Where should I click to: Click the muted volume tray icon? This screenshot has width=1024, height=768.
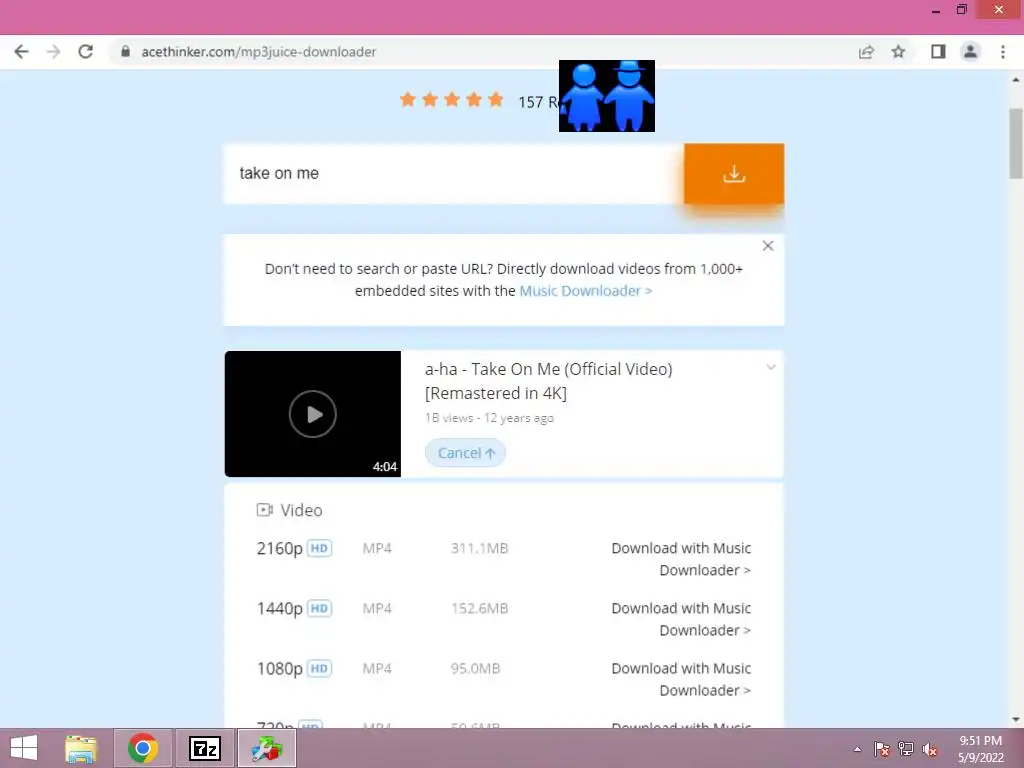[x=930, y=749]
